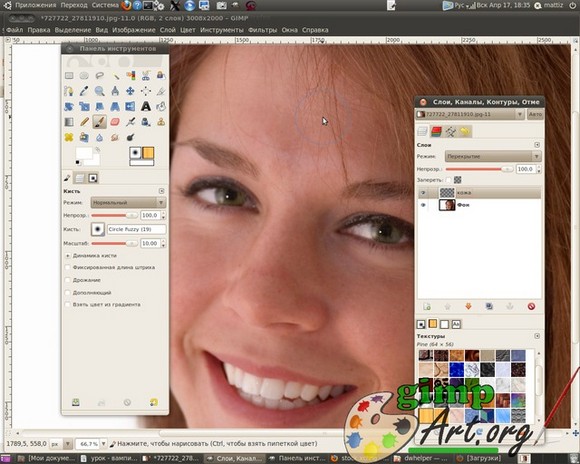Enable Фиксированная длина штриха checkbox
This screenshot has width=580, height=464.
point(67,267)
